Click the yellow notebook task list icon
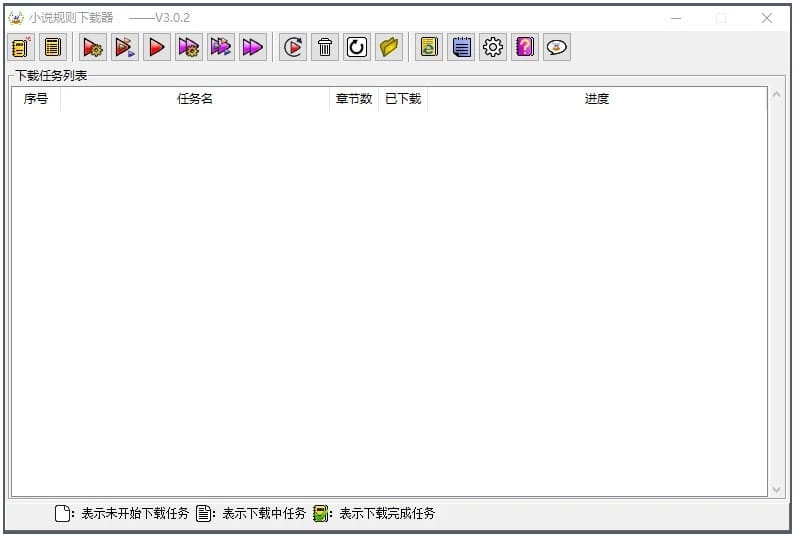This screenshot has width=795, height=537. pyautogui.click(x=53, y=47)
